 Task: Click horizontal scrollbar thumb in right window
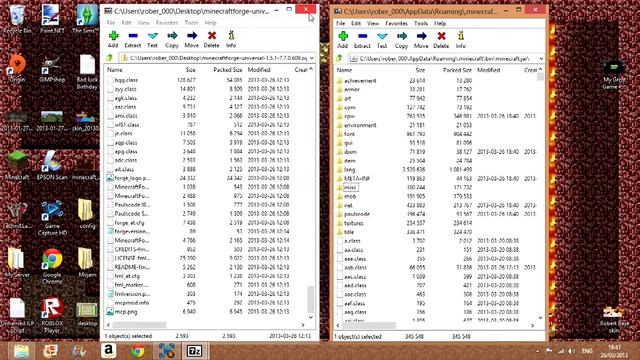click(369, 325)
